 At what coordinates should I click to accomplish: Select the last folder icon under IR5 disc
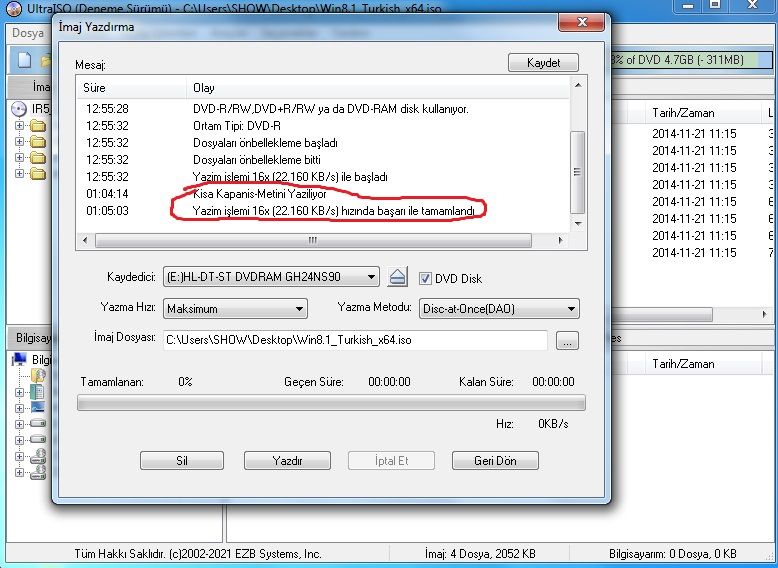point(38,174)
